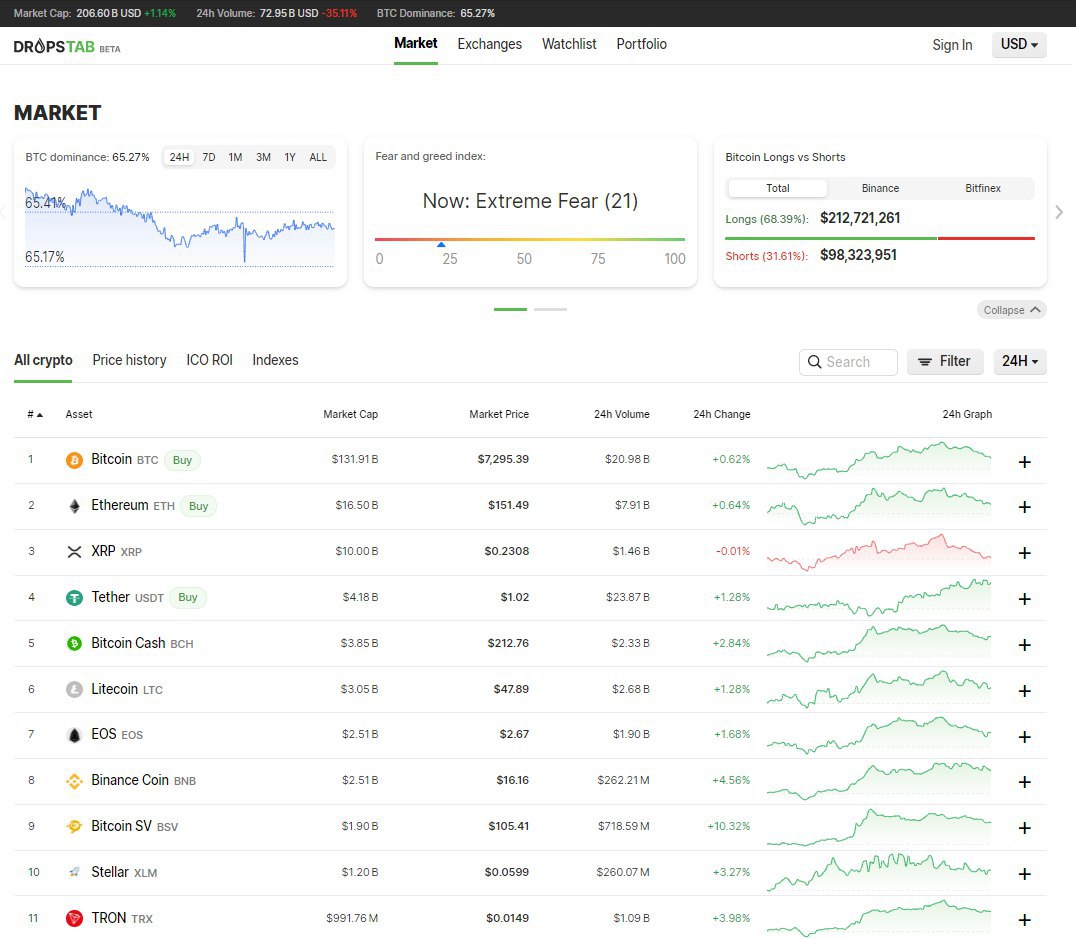Switch to ICO ROI tab

(209, 360)
